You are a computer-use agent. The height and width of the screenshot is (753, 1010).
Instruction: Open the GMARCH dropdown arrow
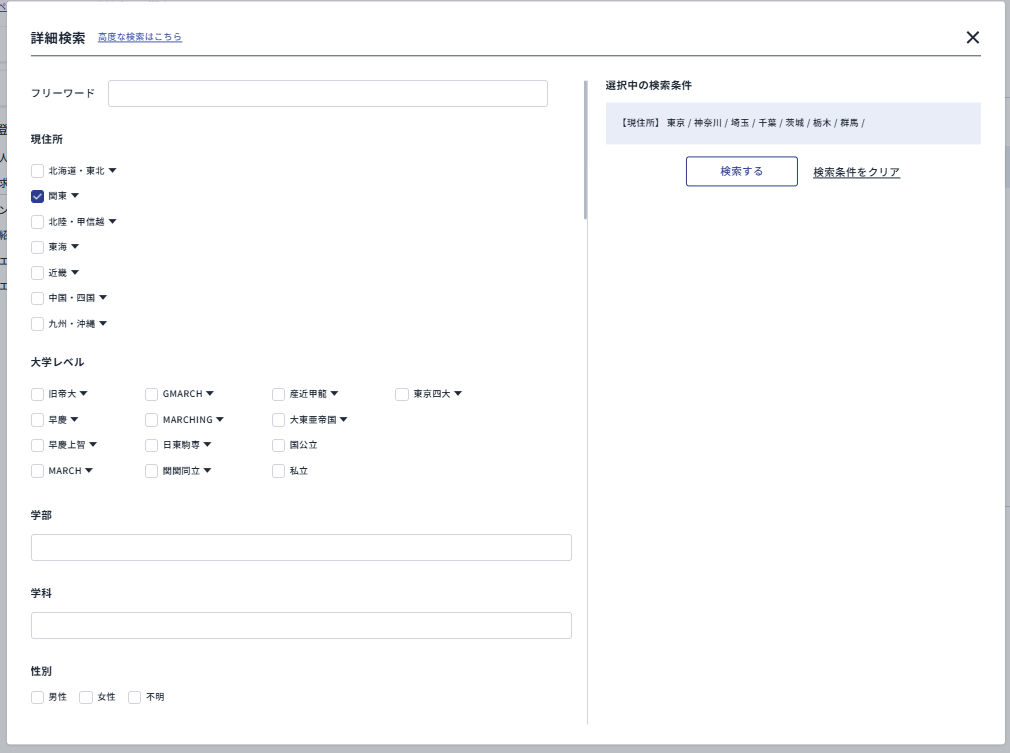click(210, 394)
